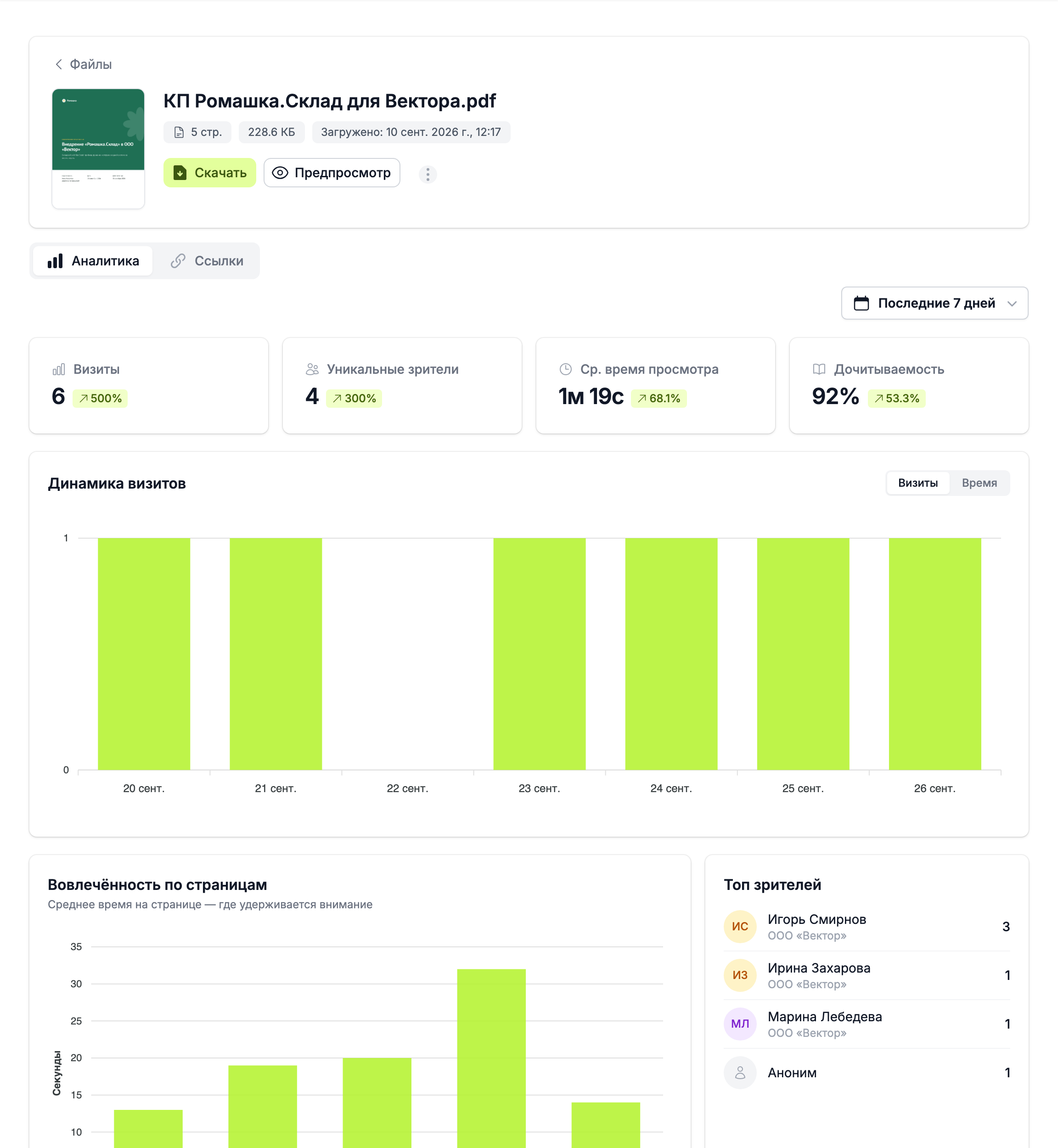Screen dimensions: 1058x1148
Task: Click the Топ зрителей heading
Action: pos(772,884)
